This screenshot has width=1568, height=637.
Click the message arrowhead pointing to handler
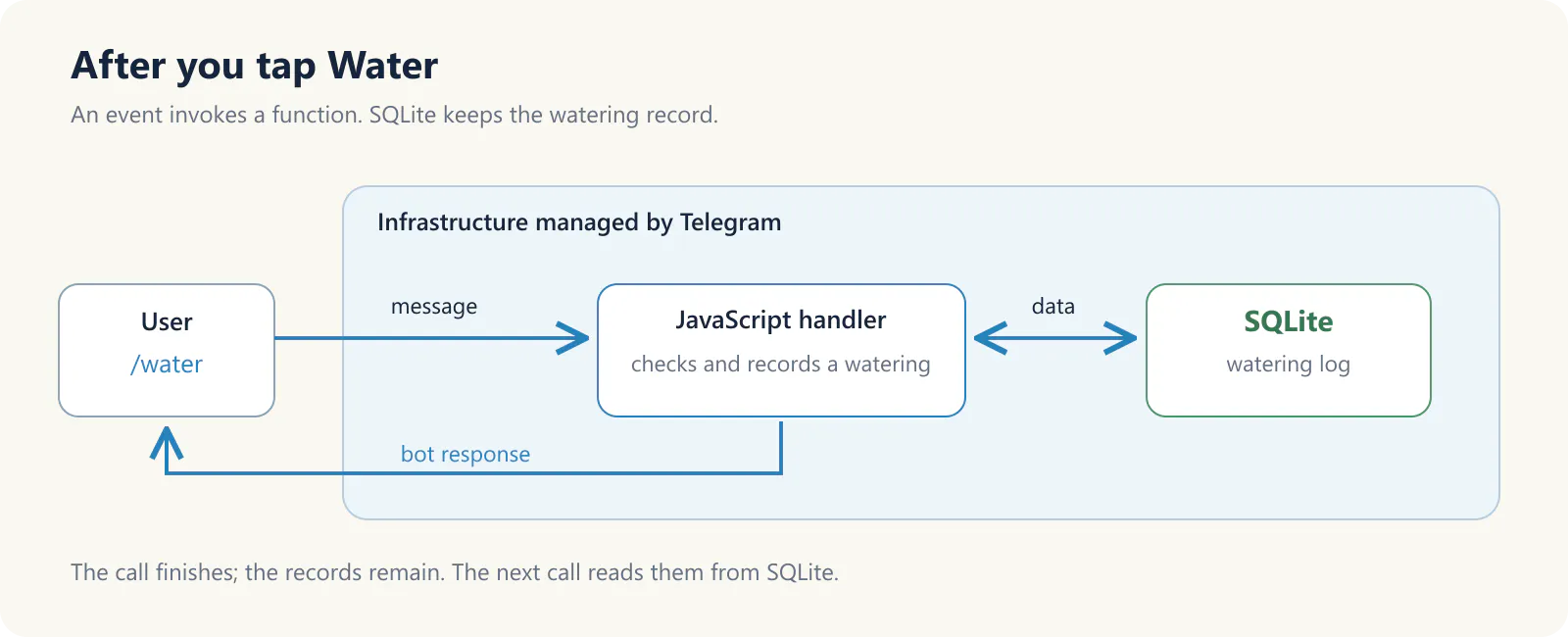[573, 338]
